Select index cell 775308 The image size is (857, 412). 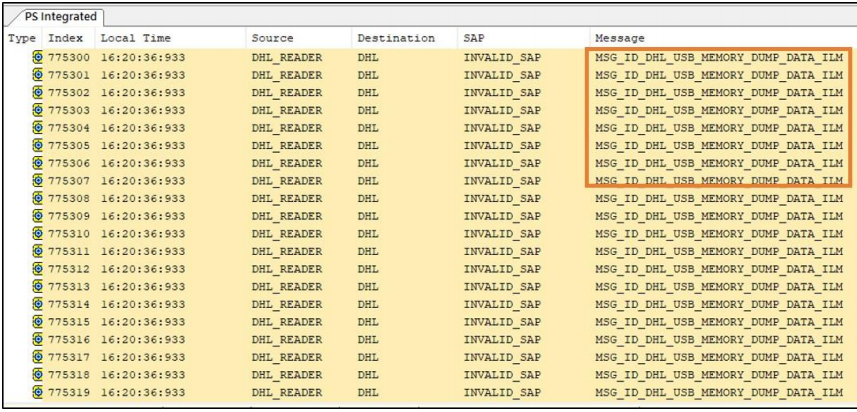[69, 199]
